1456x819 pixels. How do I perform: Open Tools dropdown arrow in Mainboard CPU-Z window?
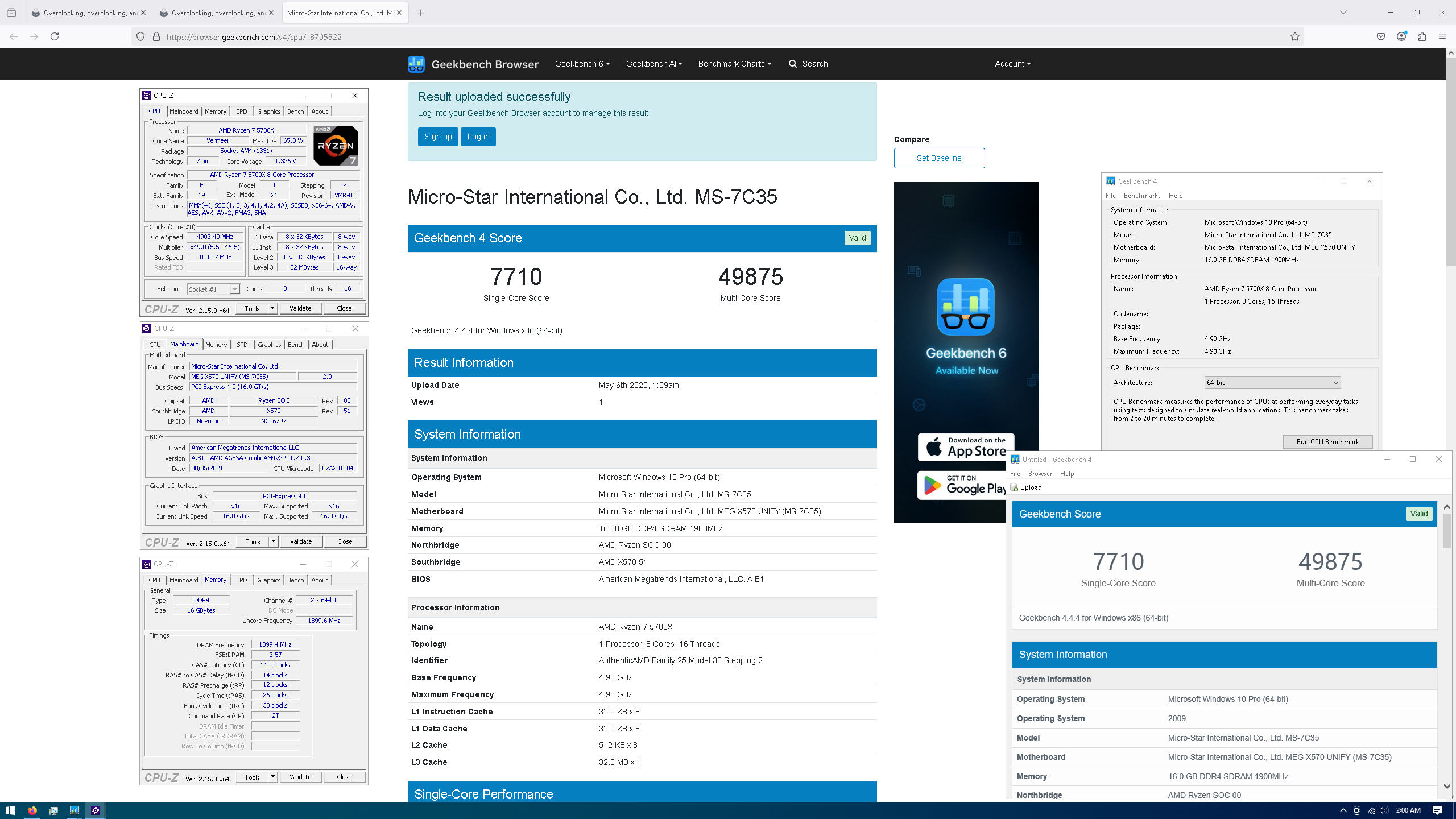274,541
